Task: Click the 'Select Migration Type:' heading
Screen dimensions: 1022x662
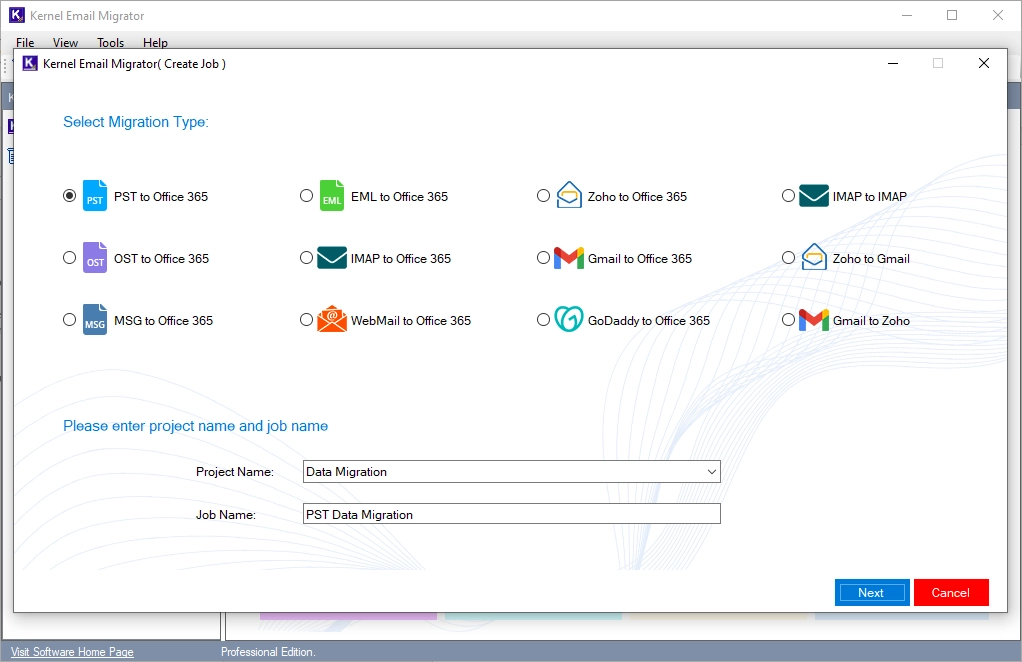Action: pyautogui.click(x=136, y=122)
